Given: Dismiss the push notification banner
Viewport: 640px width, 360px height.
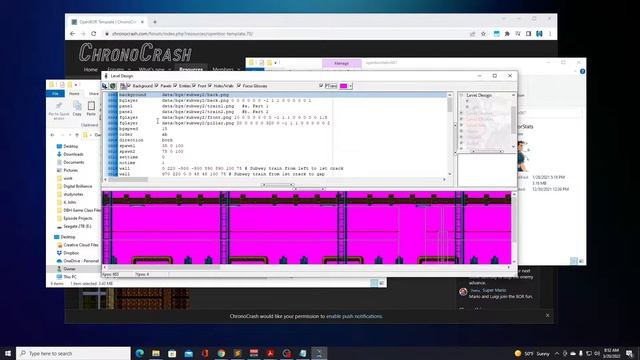Looking at the screenshot, I should (548, 316).
